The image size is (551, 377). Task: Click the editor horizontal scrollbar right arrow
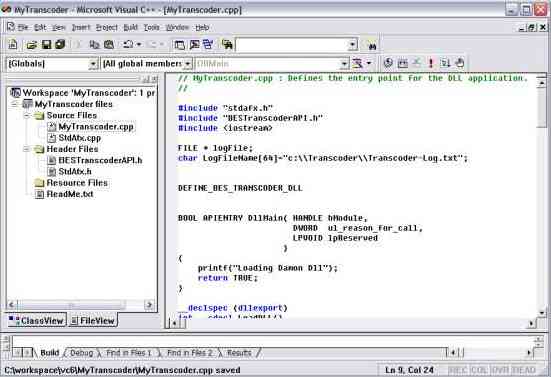[531, 323]
